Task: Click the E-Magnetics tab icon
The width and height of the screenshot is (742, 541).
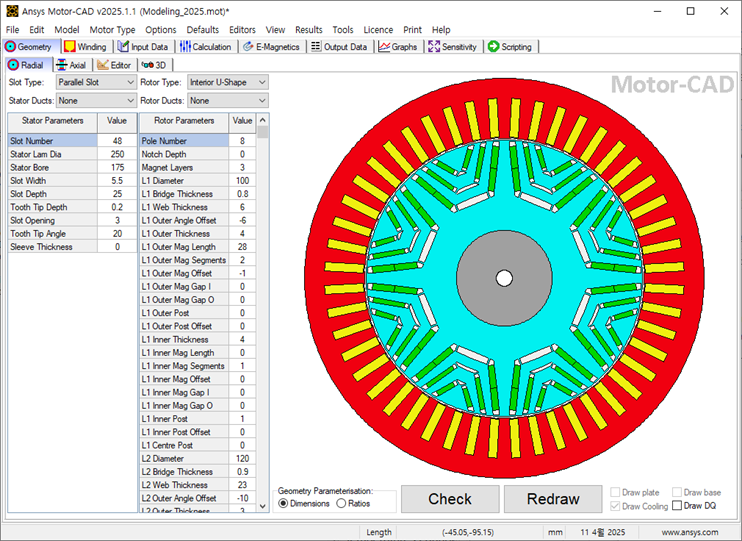Action: pos(248,46)
